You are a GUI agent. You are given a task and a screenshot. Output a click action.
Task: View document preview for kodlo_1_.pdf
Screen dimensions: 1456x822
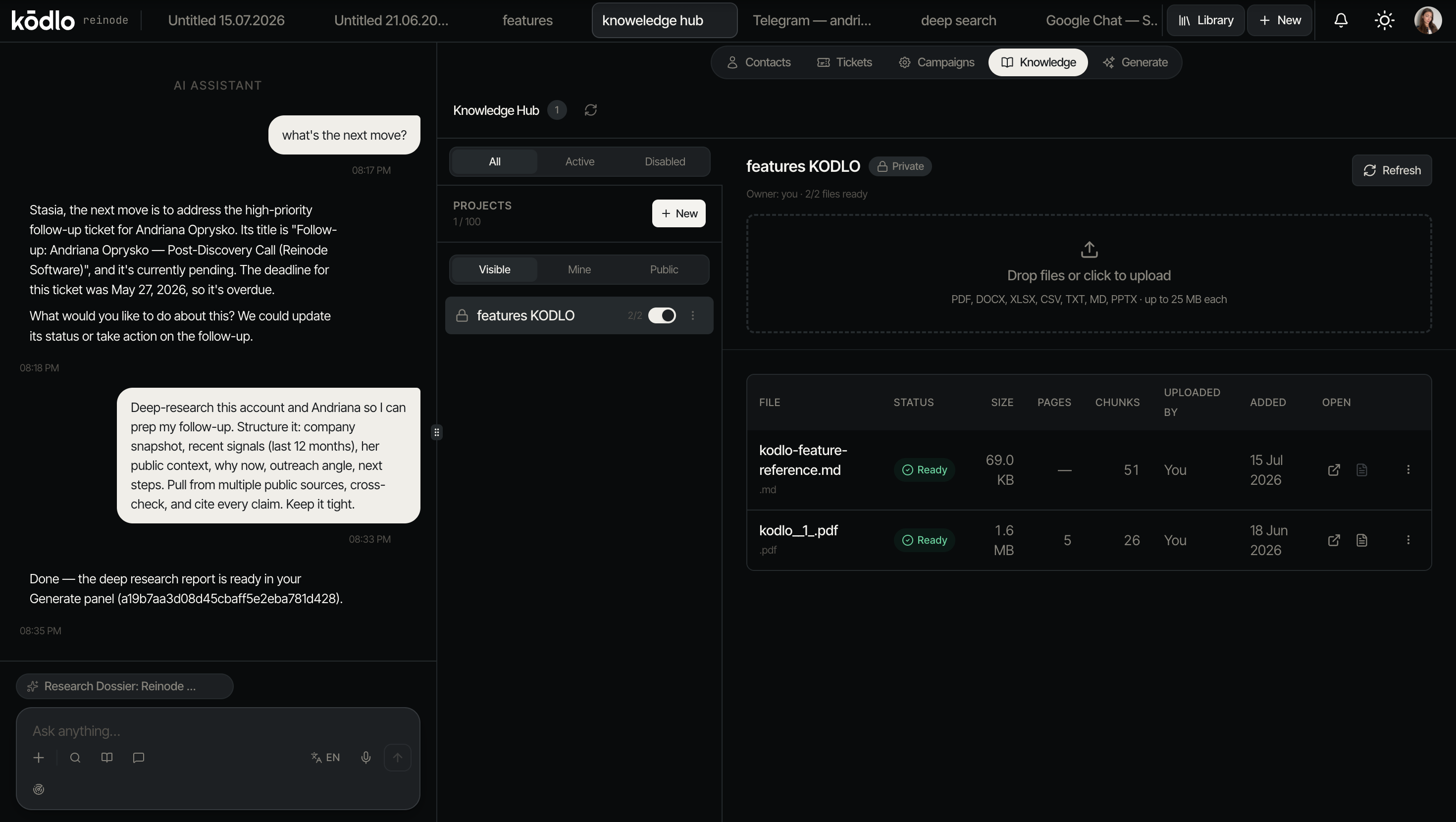tap(1361, 540)
